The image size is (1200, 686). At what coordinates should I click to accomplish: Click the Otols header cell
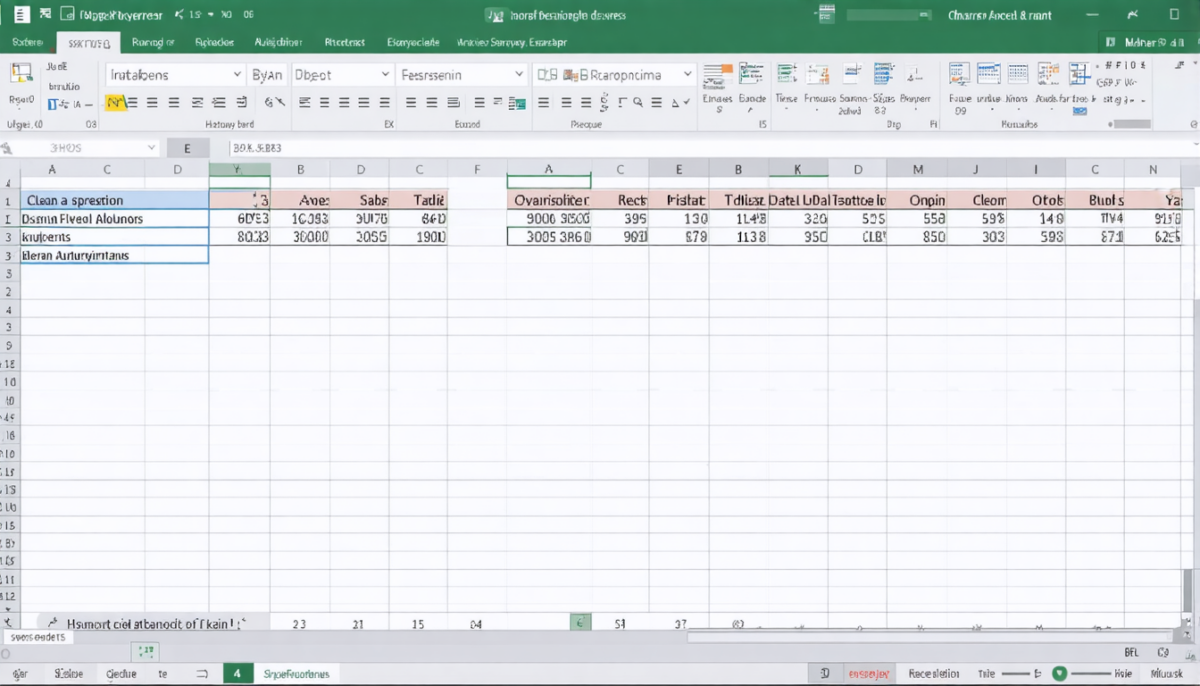click(x=1036, y=200)
